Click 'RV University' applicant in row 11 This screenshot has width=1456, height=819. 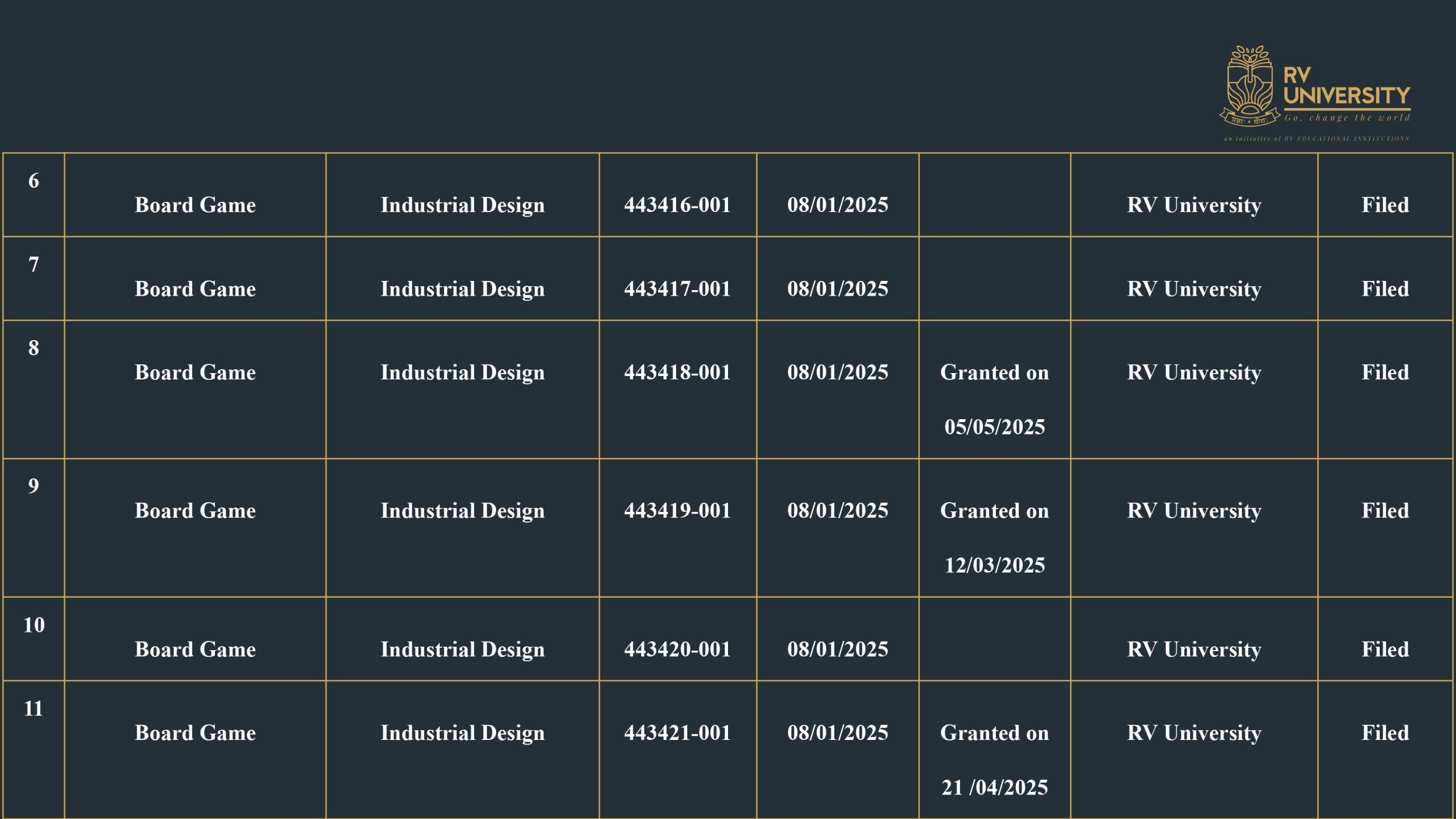1194,734
